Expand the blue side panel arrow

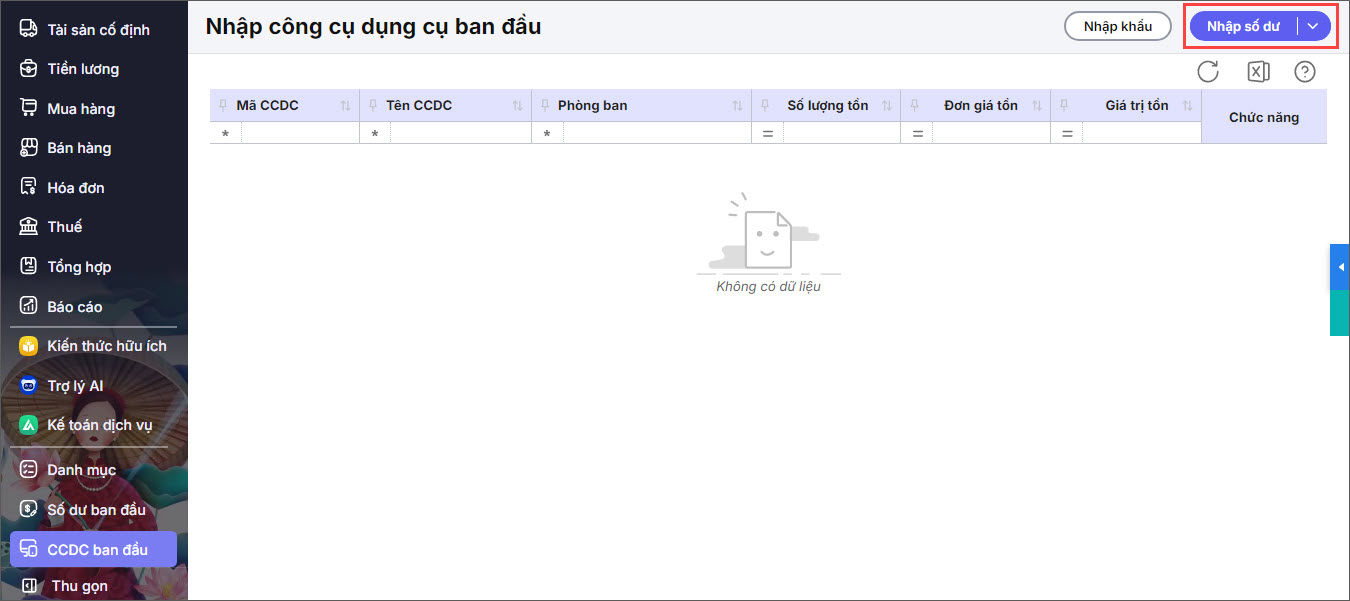tap(1340, 266)
